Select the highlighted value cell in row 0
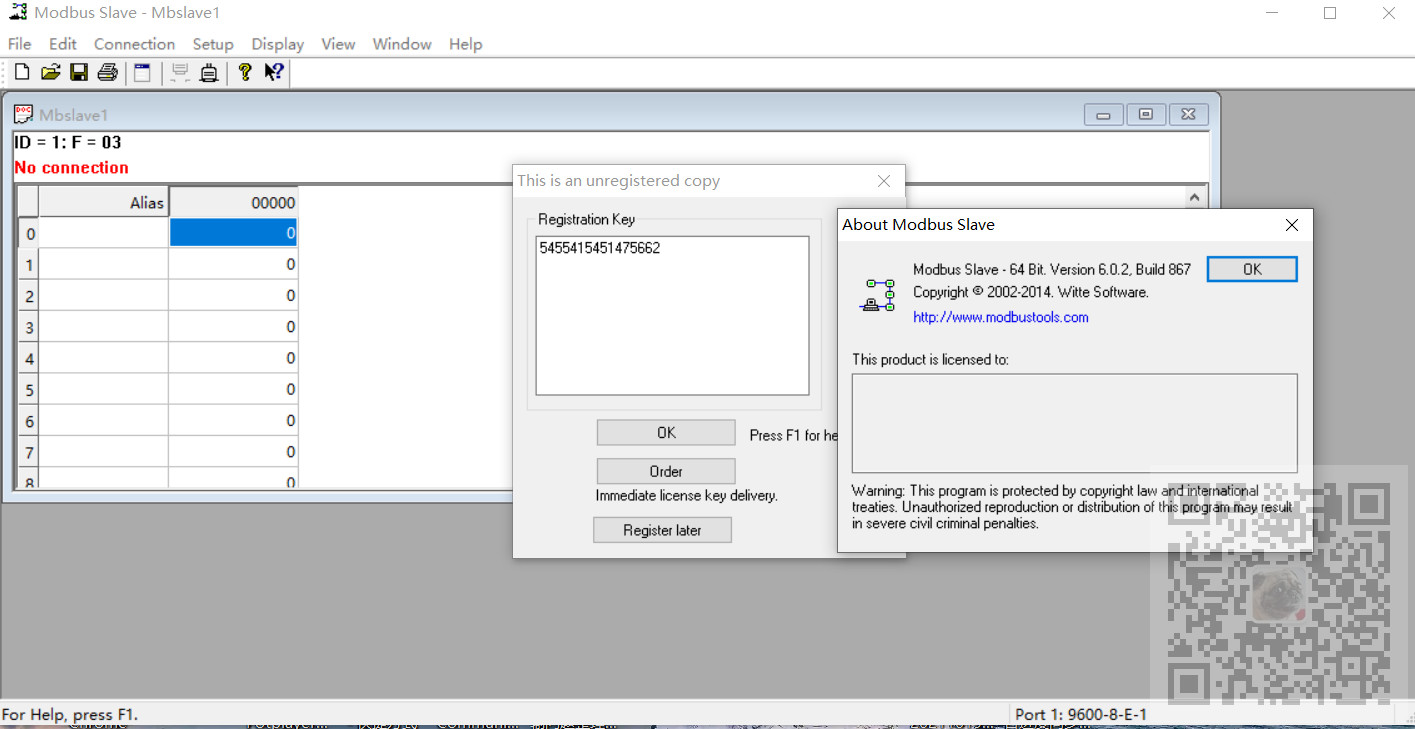This screenshot has height=729, width=1415. 233,233
